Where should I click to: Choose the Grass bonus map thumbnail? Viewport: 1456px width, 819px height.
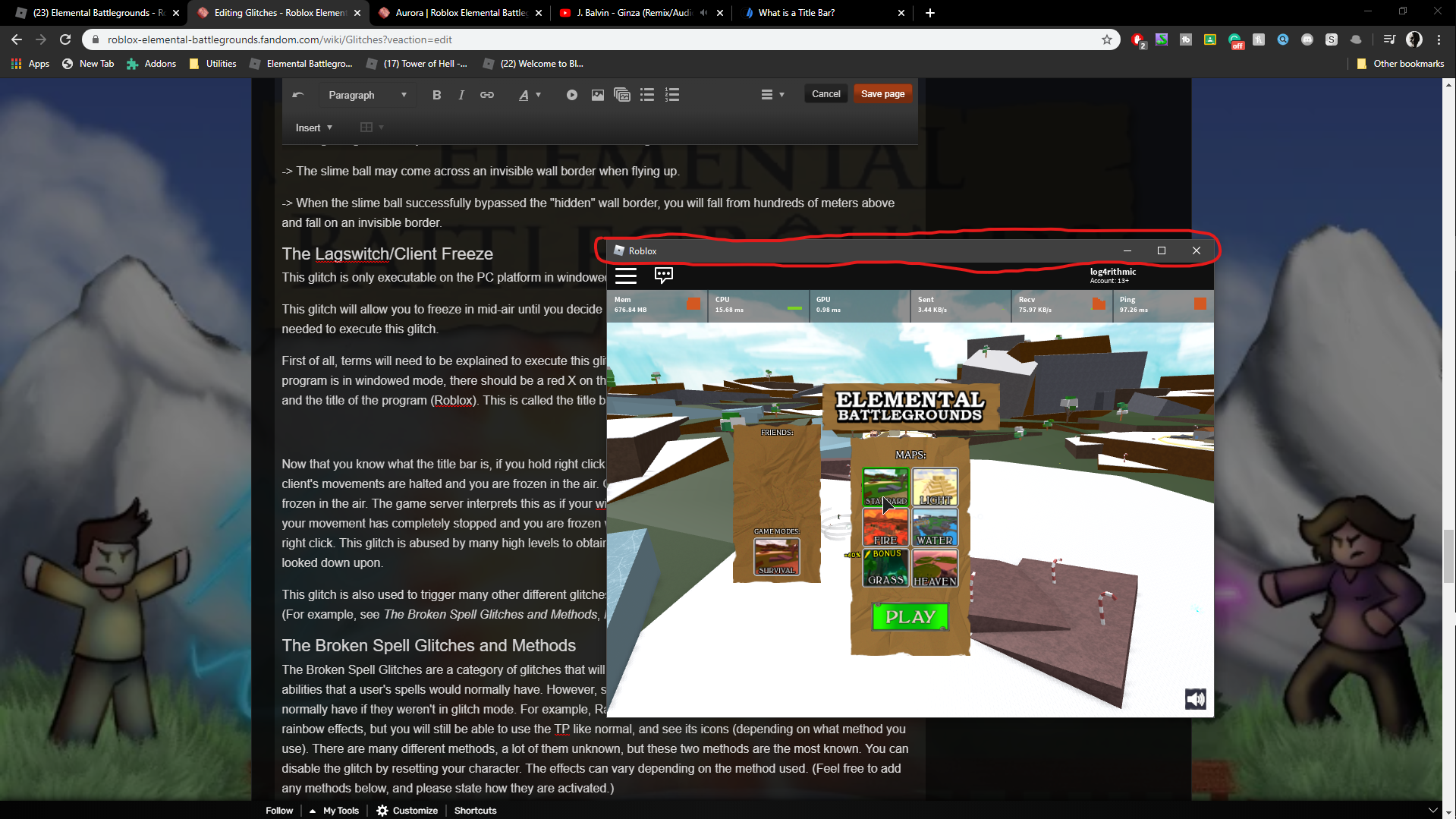click(x=885, y=568)
